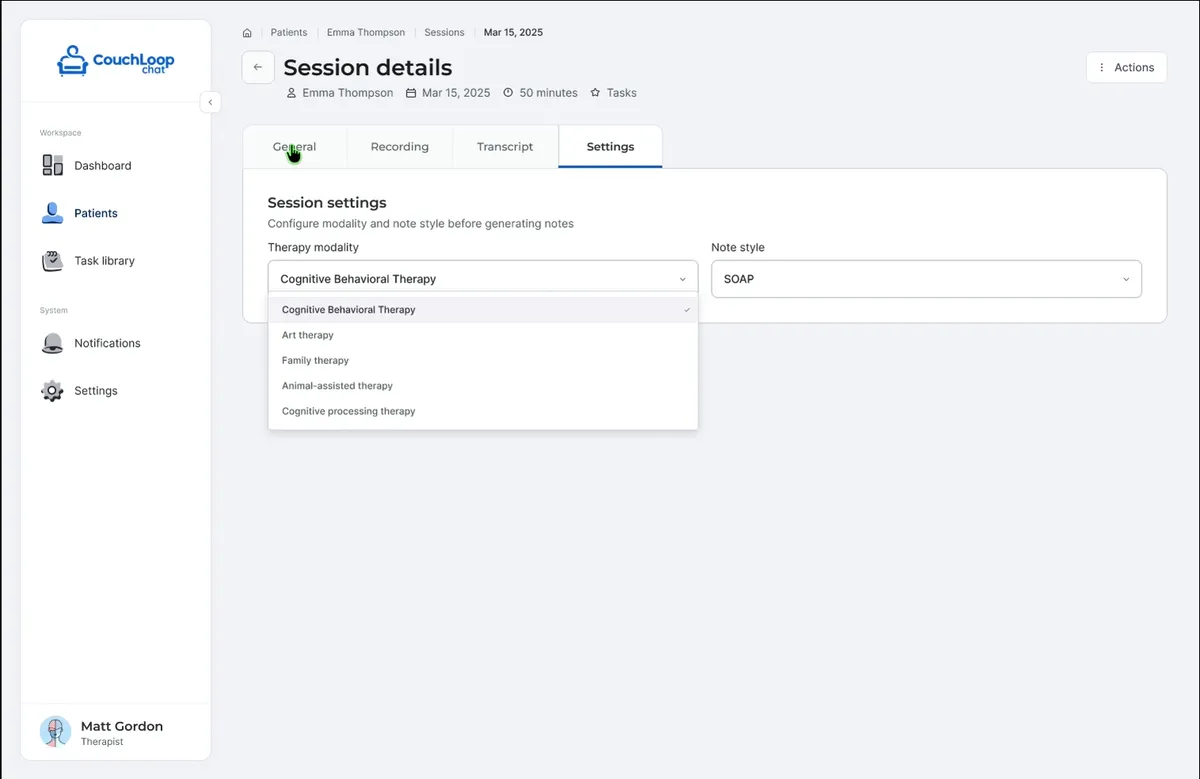Click the CouchLoop chat logo
This screenshot has width=1200, height=779.
[116, 62]
